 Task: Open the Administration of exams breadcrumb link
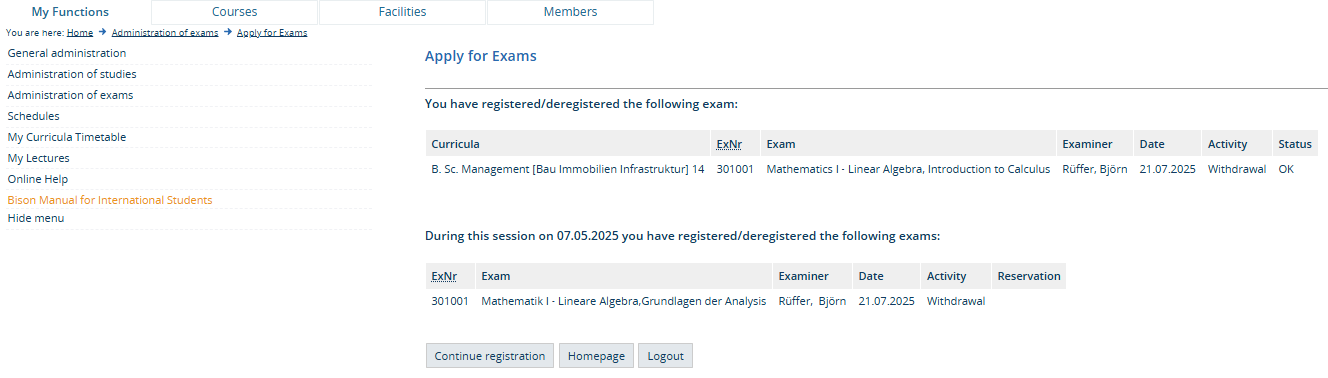[x=165, y=33]
